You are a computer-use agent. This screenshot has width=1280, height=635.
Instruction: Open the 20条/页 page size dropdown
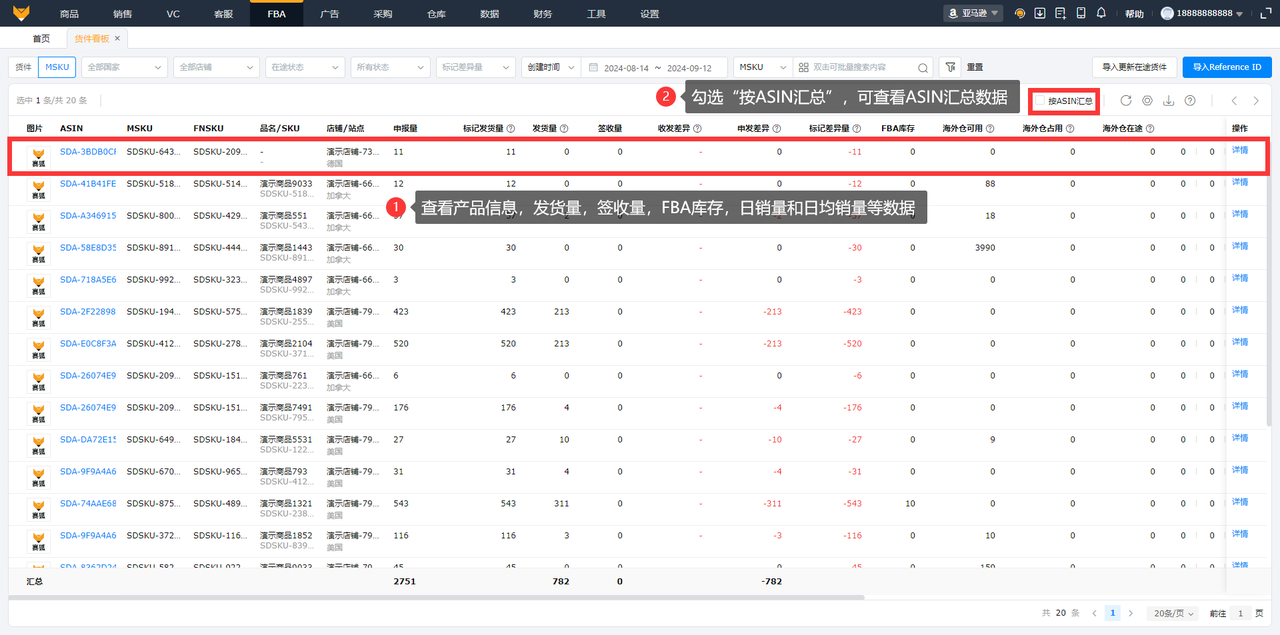pyautogui.click(x=1170, y=613)
